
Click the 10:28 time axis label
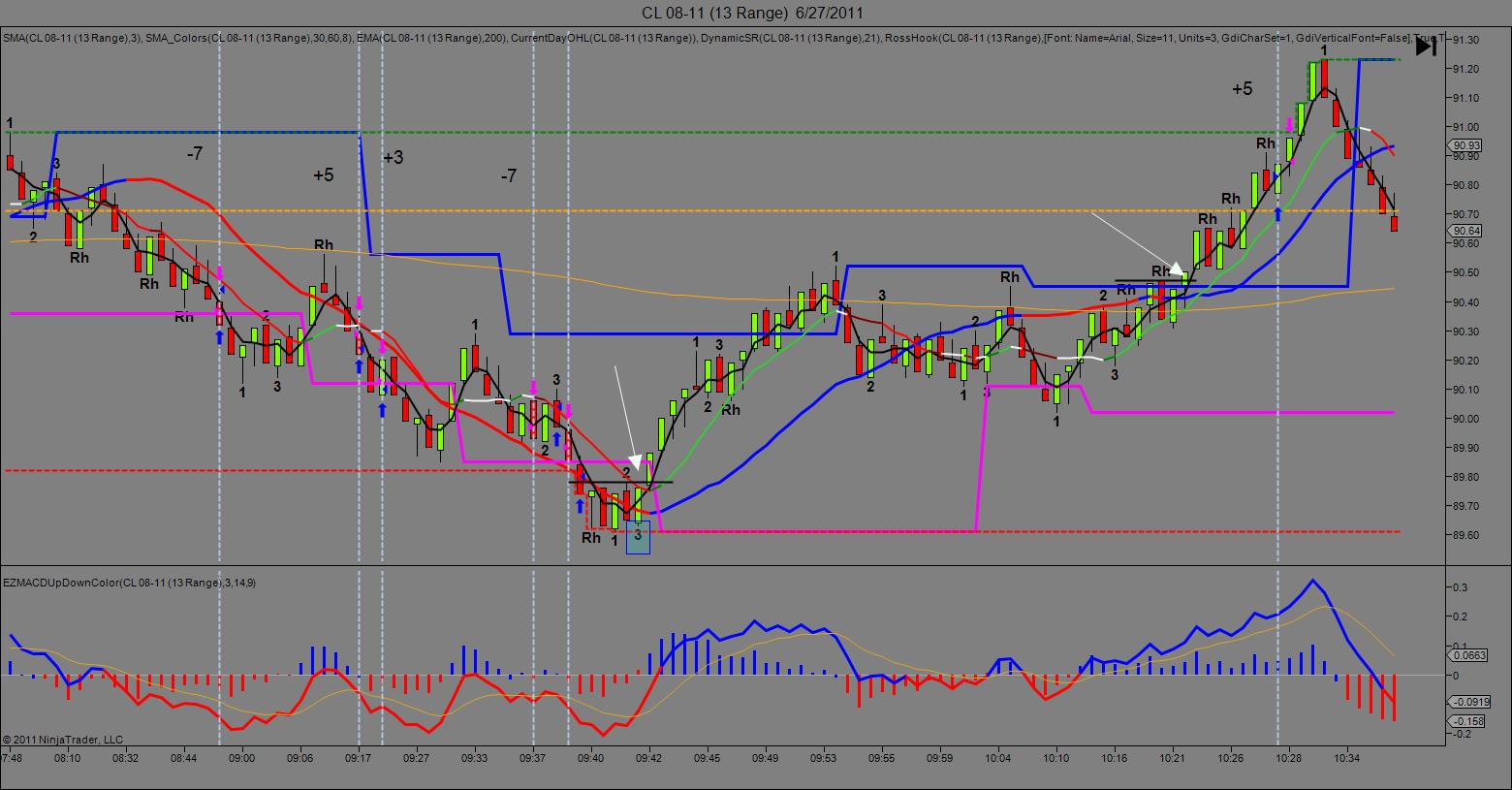pos(1289,758)
